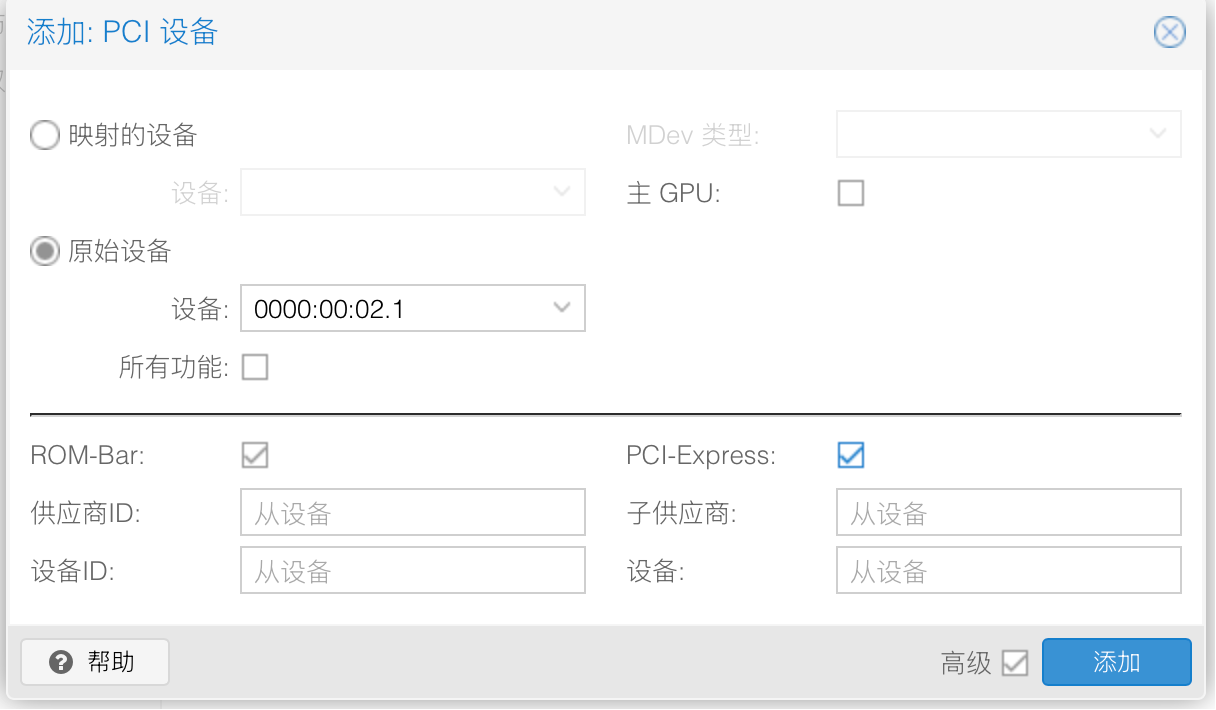Click the 供应商ID input field
This screenshot has width=1216, height=710.
click(x=412, y=513)
